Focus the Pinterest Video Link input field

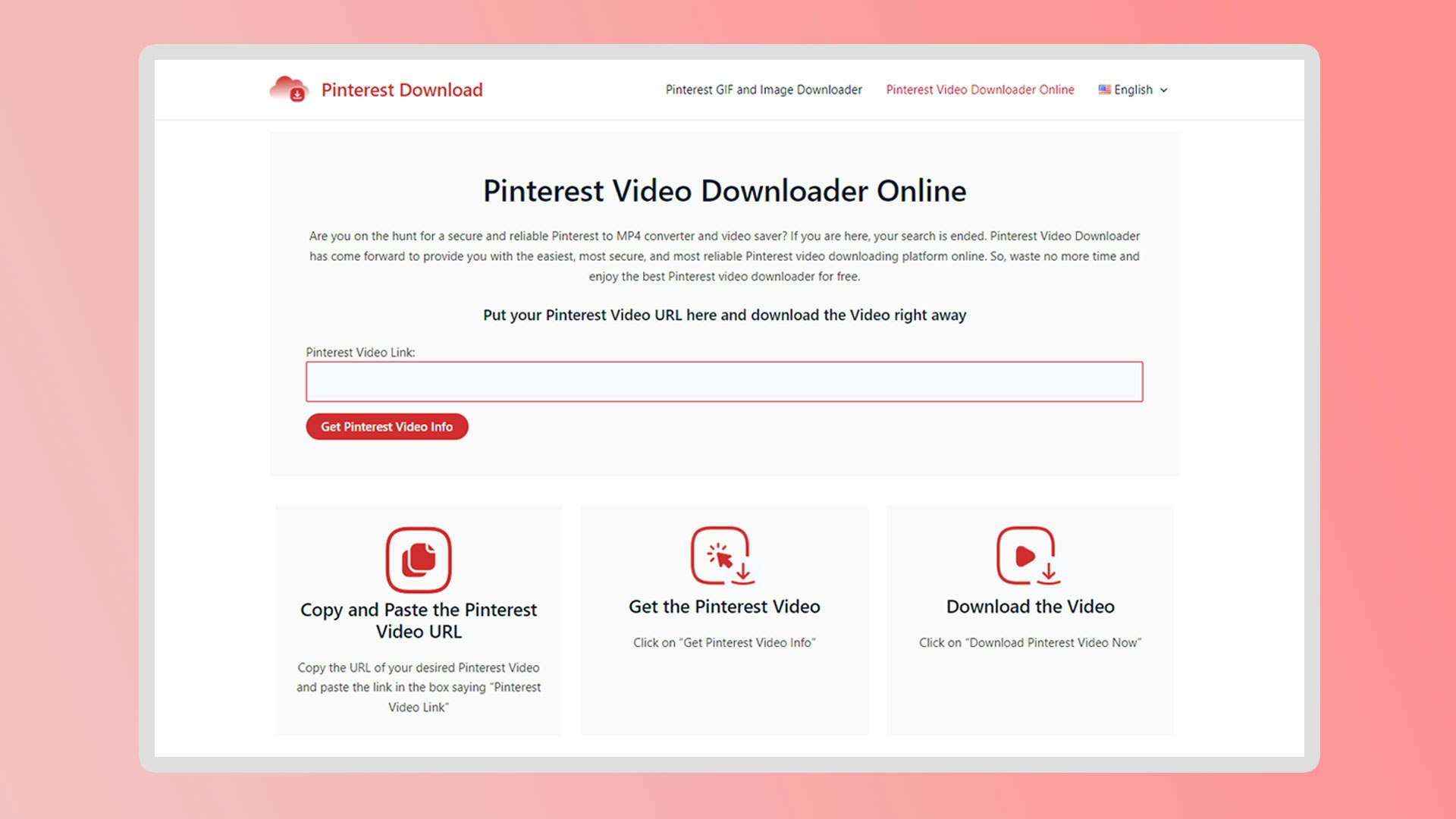pyautogui.click(x=724, y=381)
